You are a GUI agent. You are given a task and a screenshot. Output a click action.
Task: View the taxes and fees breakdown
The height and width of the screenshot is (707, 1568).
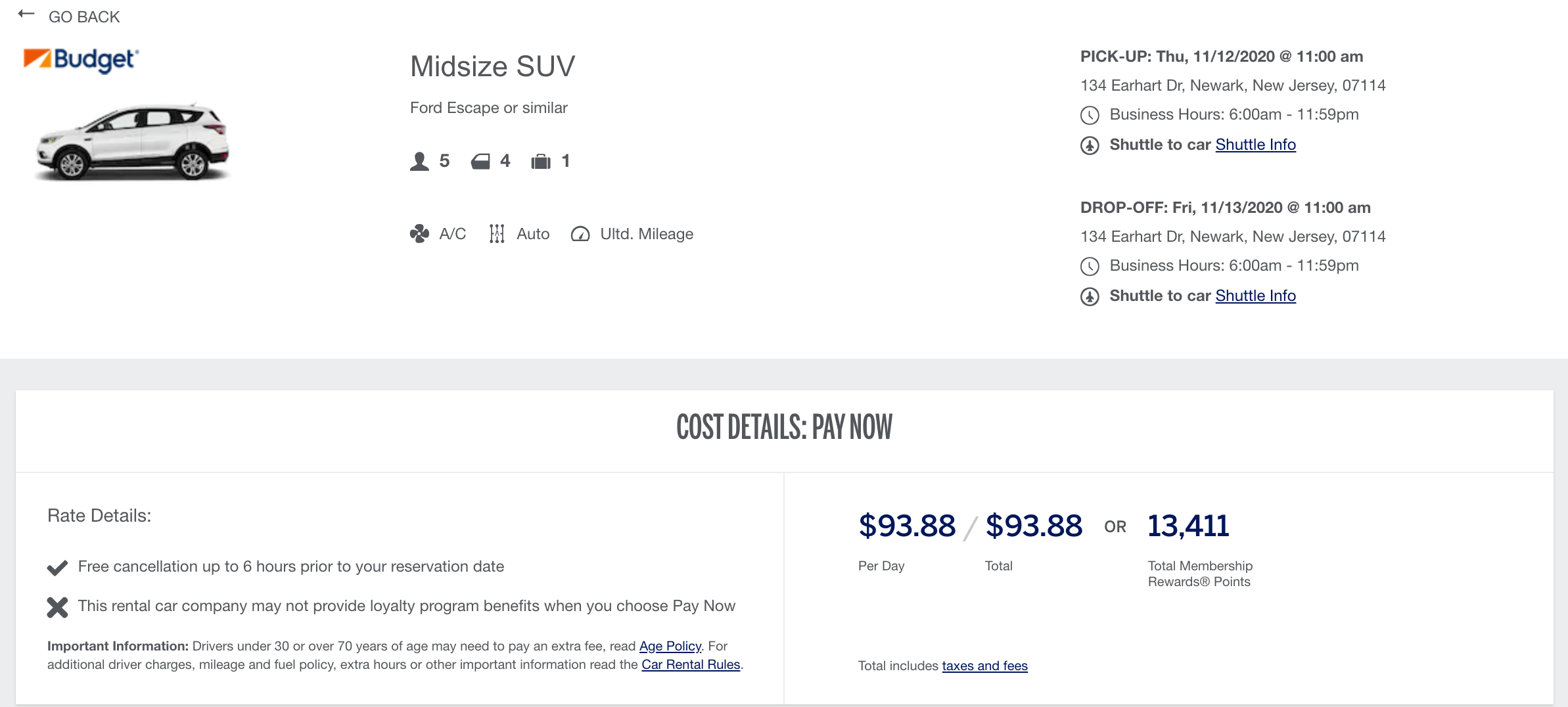click(x=984, y=666)
